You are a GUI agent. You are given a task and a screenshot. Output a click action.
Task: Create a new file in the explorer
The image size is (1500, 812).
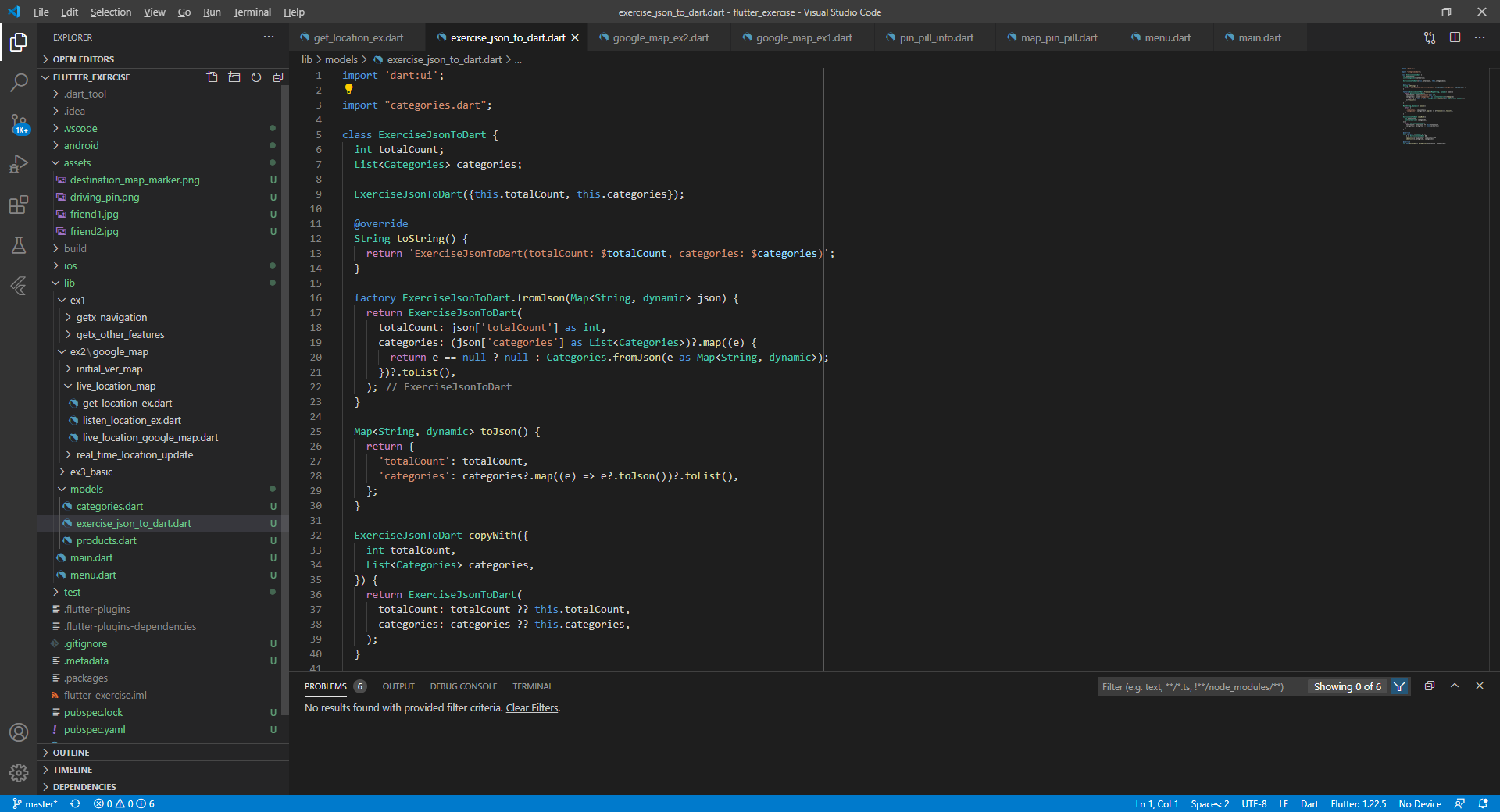212,77
